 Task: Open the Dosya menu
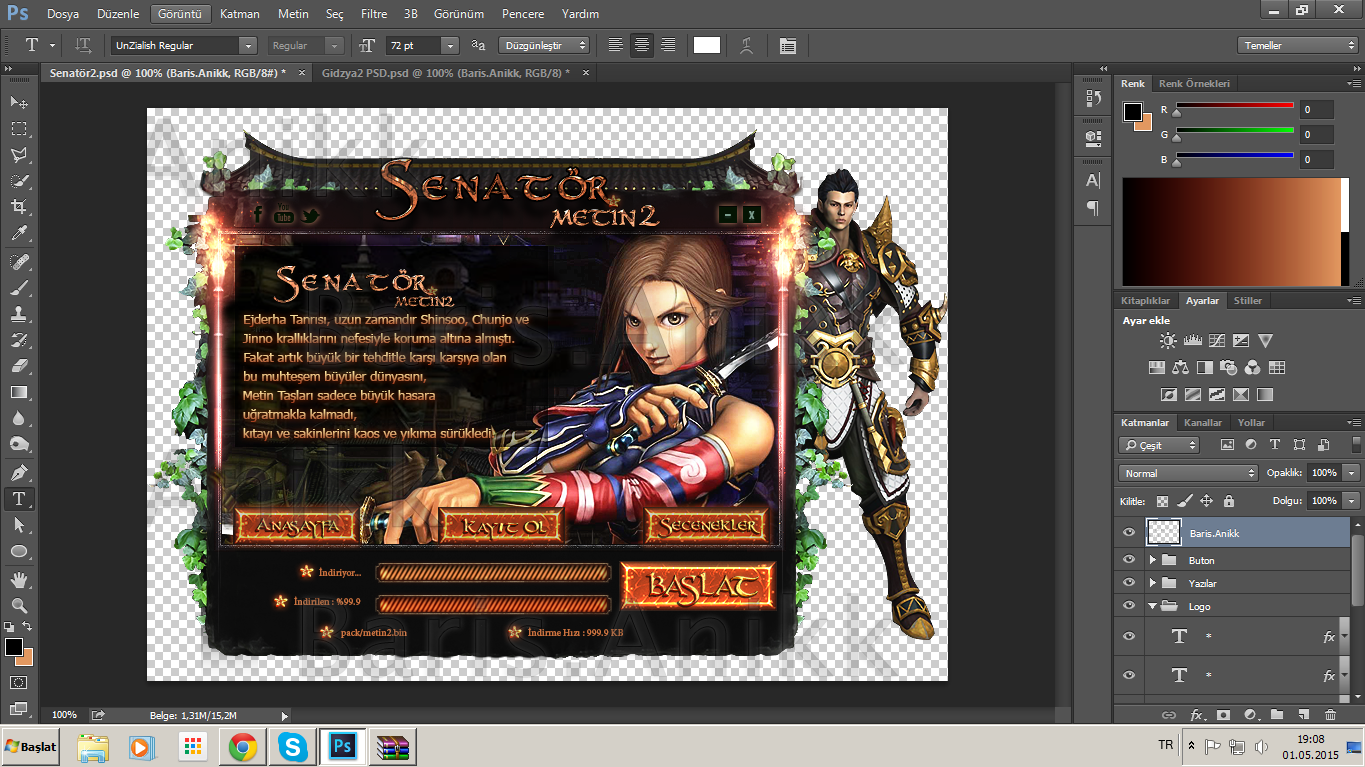[x=62, y=14]
